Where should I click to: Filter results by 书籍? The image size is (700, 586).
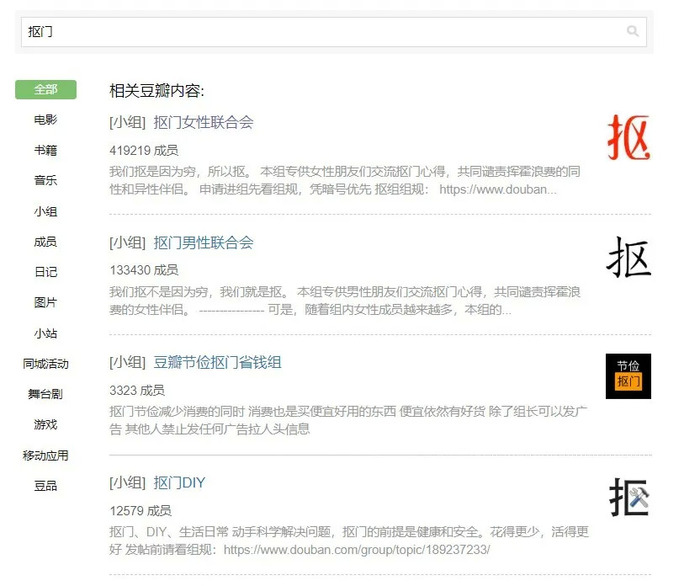(x=46, y=150)
